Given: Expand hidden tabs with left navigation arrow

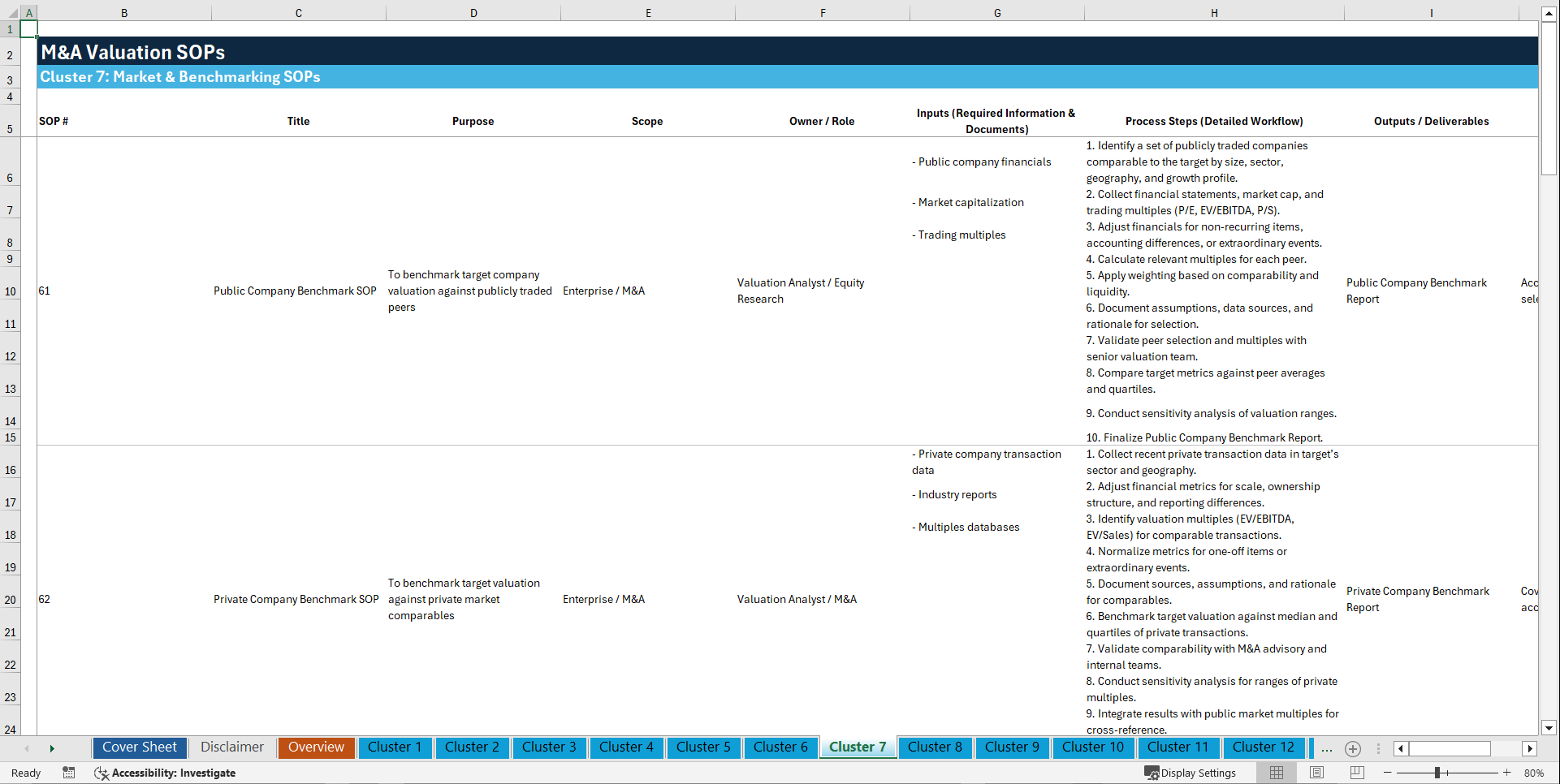Looking at the screenshot, I should tap(27, 748).
